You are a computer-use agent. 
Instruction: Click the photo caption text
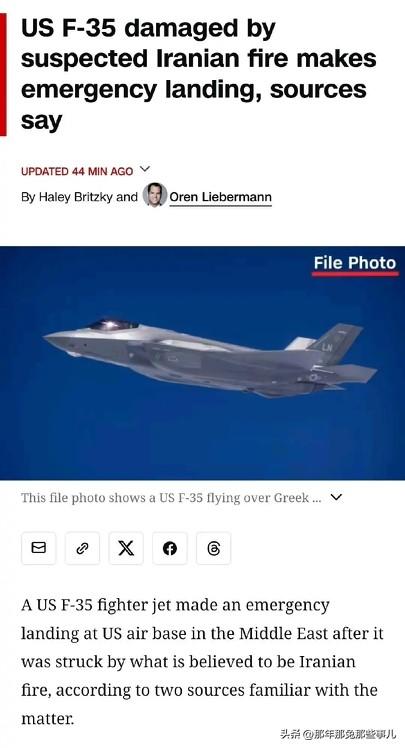[171, 498]
